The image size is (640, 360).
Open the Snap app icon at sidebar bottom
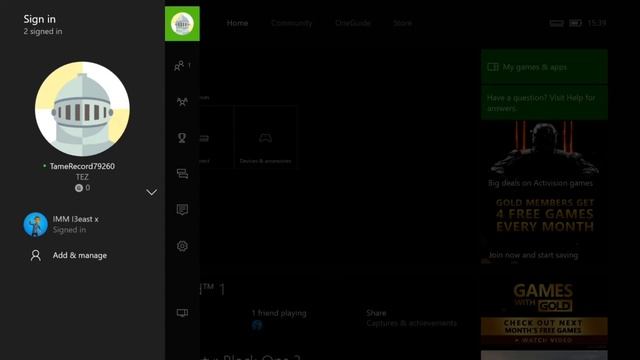pyautogui.click(x=182, y=313)
